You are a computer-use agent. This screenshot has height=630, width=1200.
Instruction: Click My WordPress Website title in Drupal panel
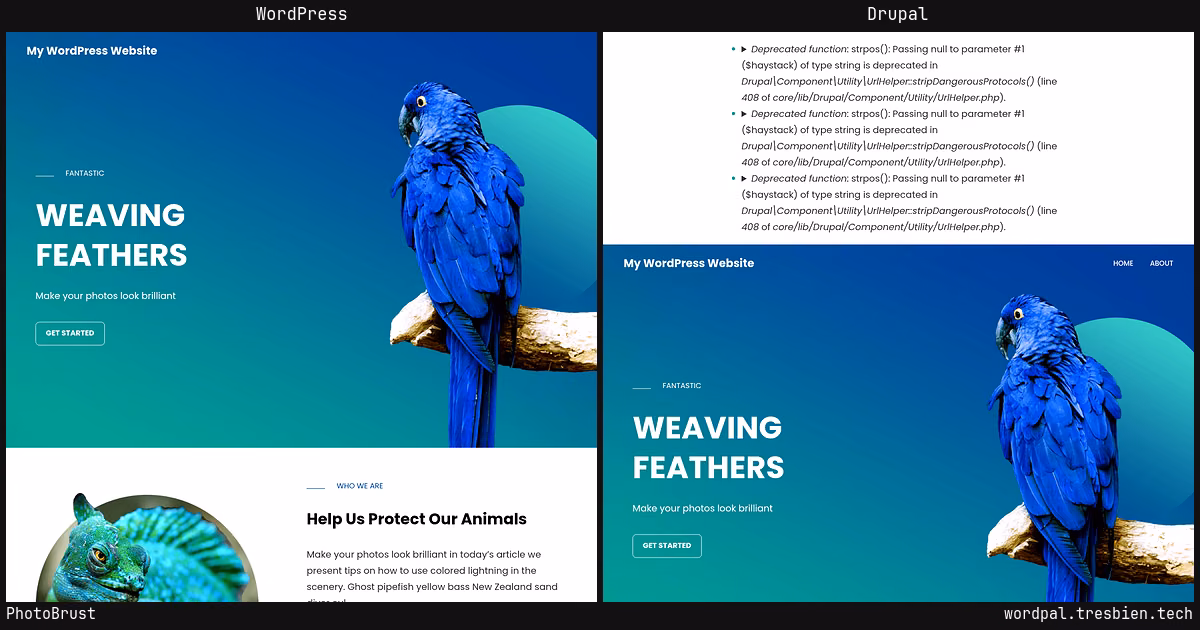coord(689,263)
